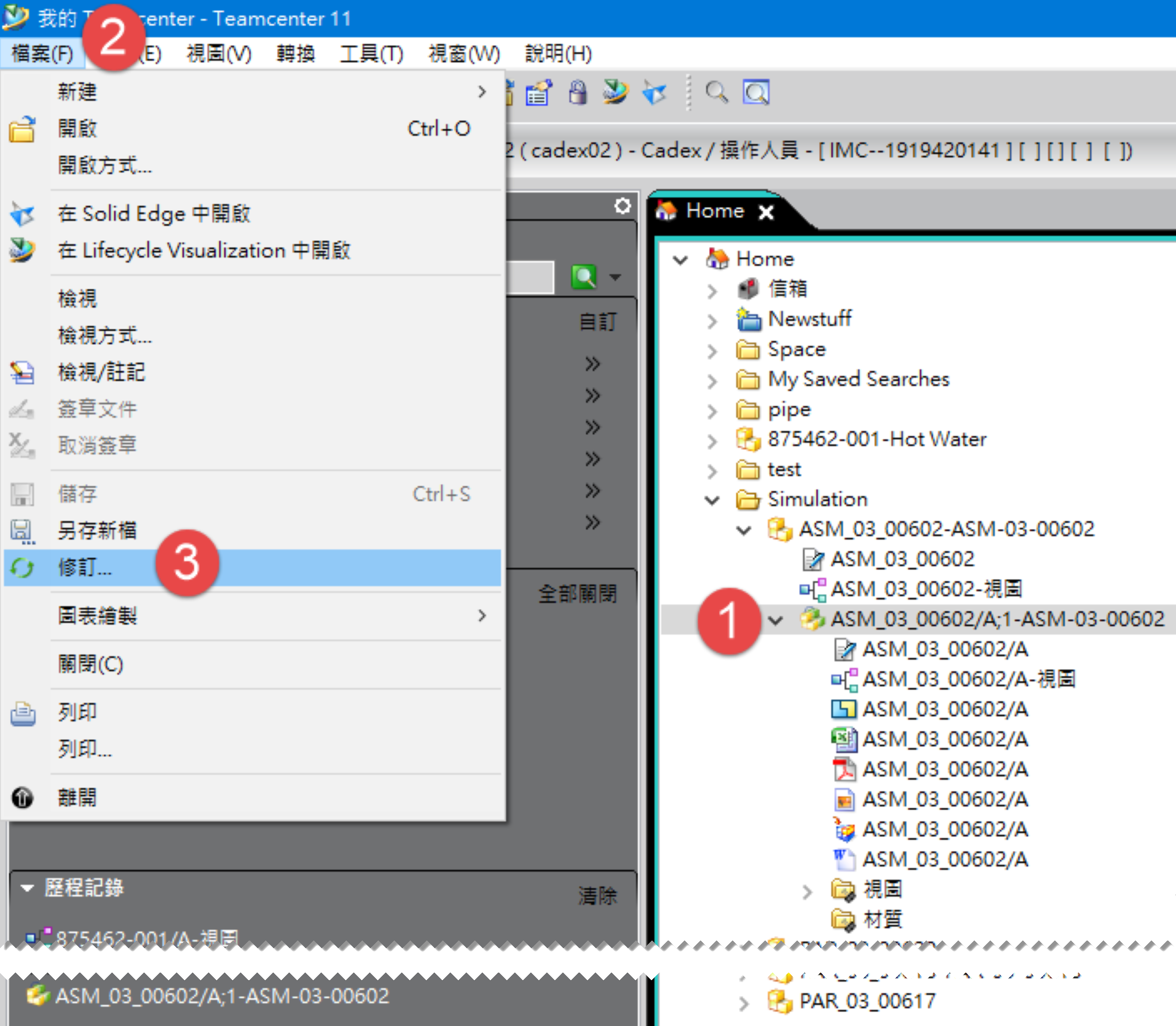Click the magnifier search toolbar icon

click(x=717, y=92)
